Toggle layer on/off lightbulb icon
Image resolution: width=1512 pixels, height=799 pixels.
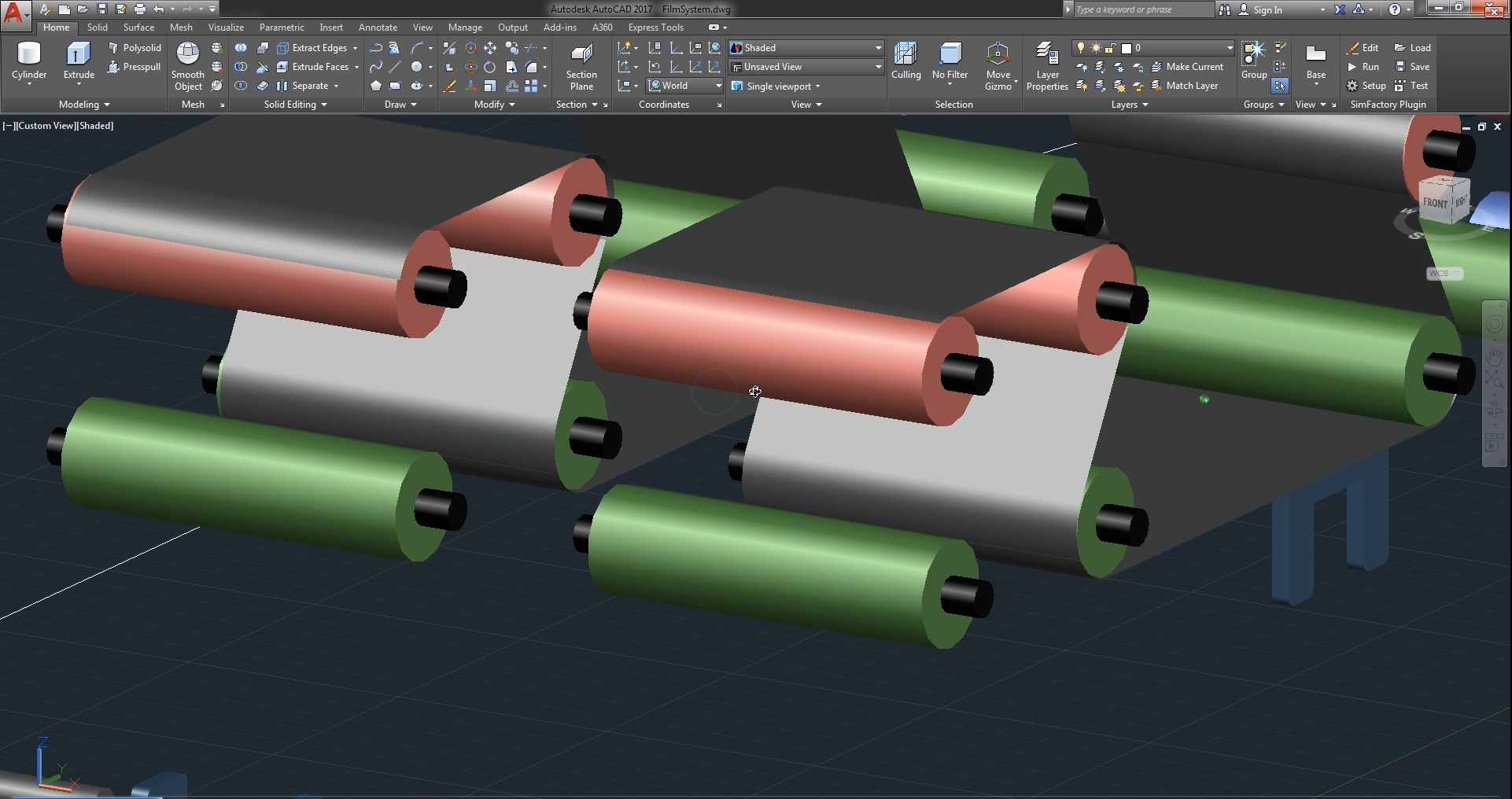tap(1081, 48)
